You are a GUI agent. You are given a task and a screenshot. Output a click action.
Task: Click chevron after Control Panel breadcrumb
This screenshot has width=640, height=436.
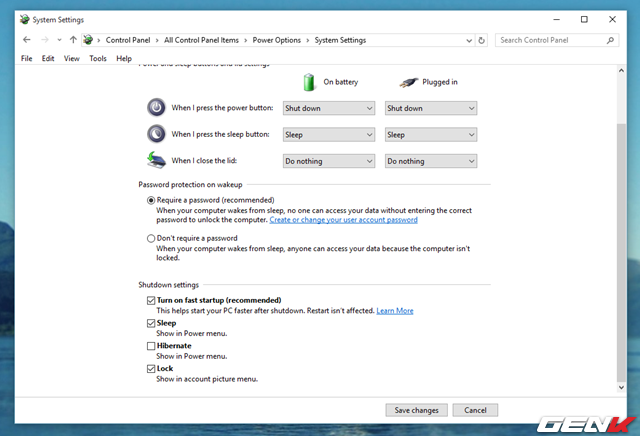point(157,40)
